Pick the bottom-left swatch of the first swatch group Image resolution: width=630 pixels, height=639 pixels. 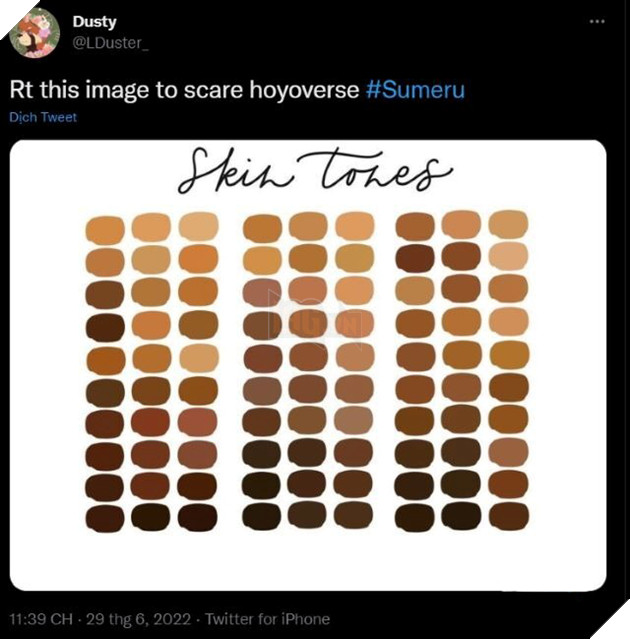[105, 518]
